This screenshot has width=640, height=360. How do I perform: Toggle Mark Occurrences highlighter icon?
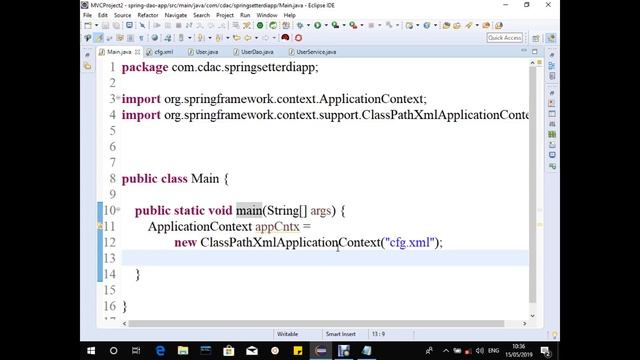[99, 38]
